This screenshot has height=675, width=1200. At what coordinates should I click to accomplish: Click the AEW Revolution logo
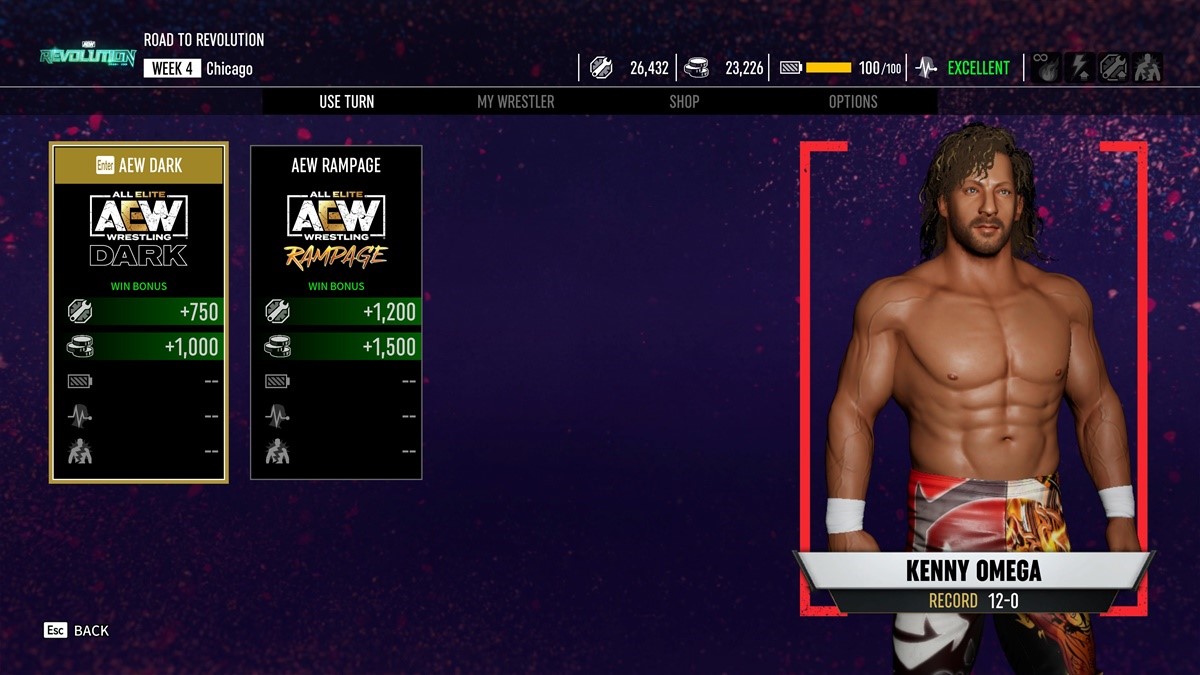click(87, 56)
